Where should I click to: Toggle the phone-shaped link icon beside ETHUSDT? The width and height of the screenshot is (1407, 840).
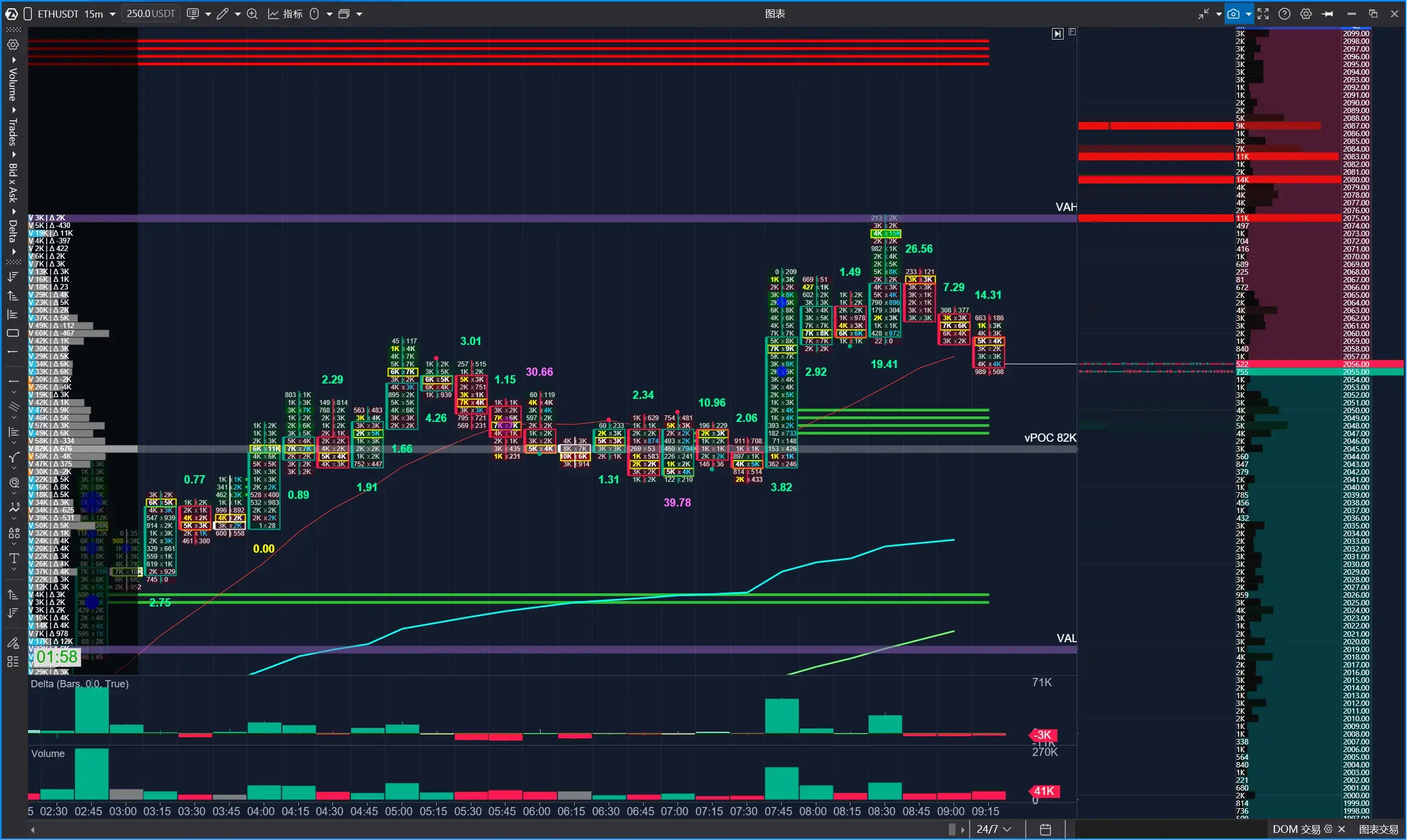[27, 14]
